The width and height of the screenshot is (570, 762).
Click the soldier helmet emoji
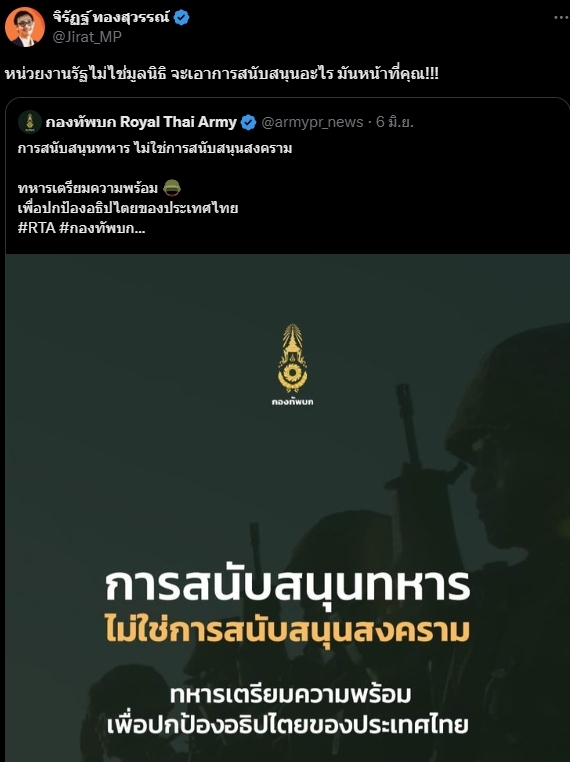(x=172, y=188)
